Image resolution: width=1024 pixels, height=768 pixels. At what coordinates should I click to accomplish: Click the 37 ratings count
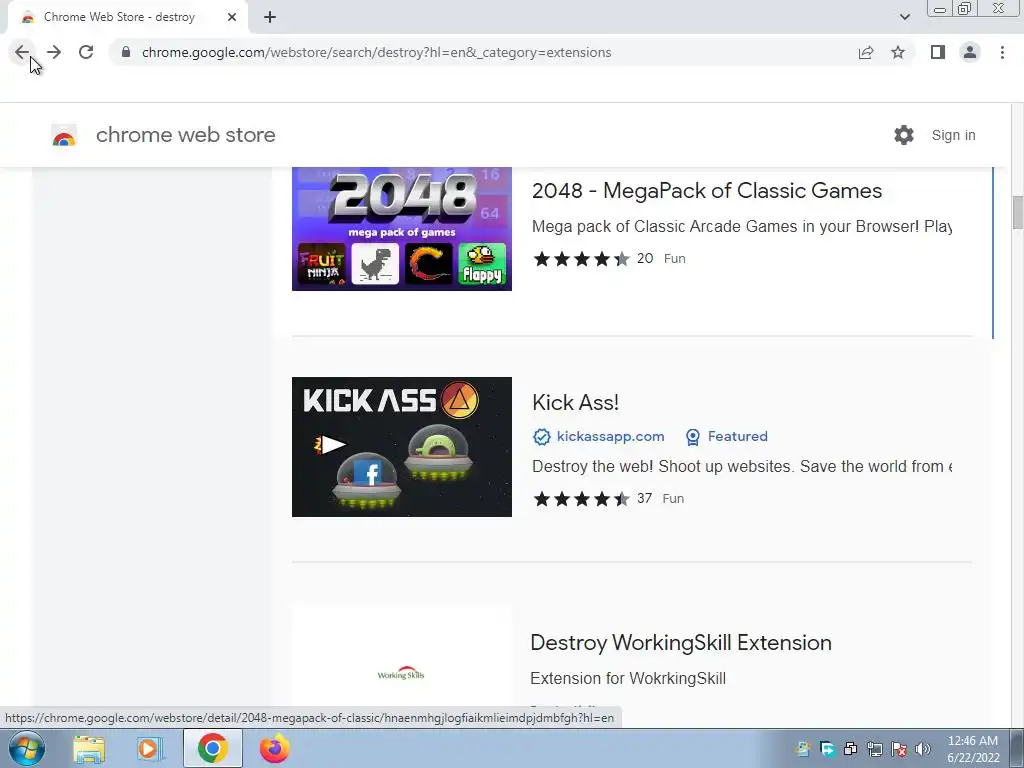tap(645, 499)
